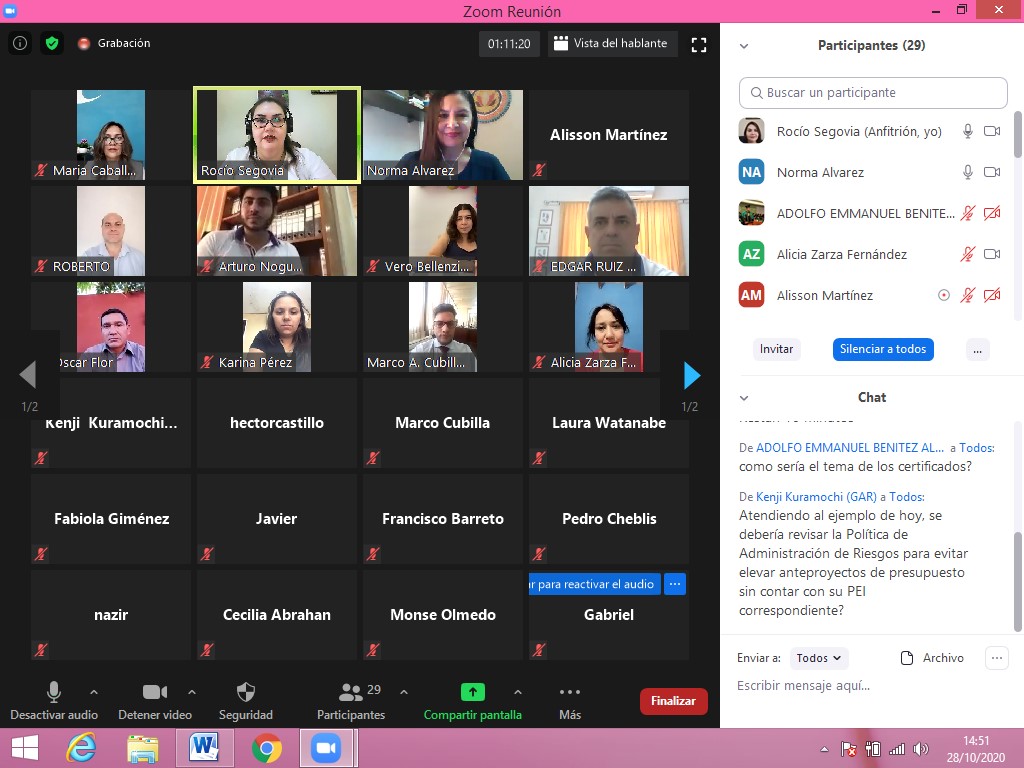
Task: Click Silenciar a todos button
Action: (883, 349)
